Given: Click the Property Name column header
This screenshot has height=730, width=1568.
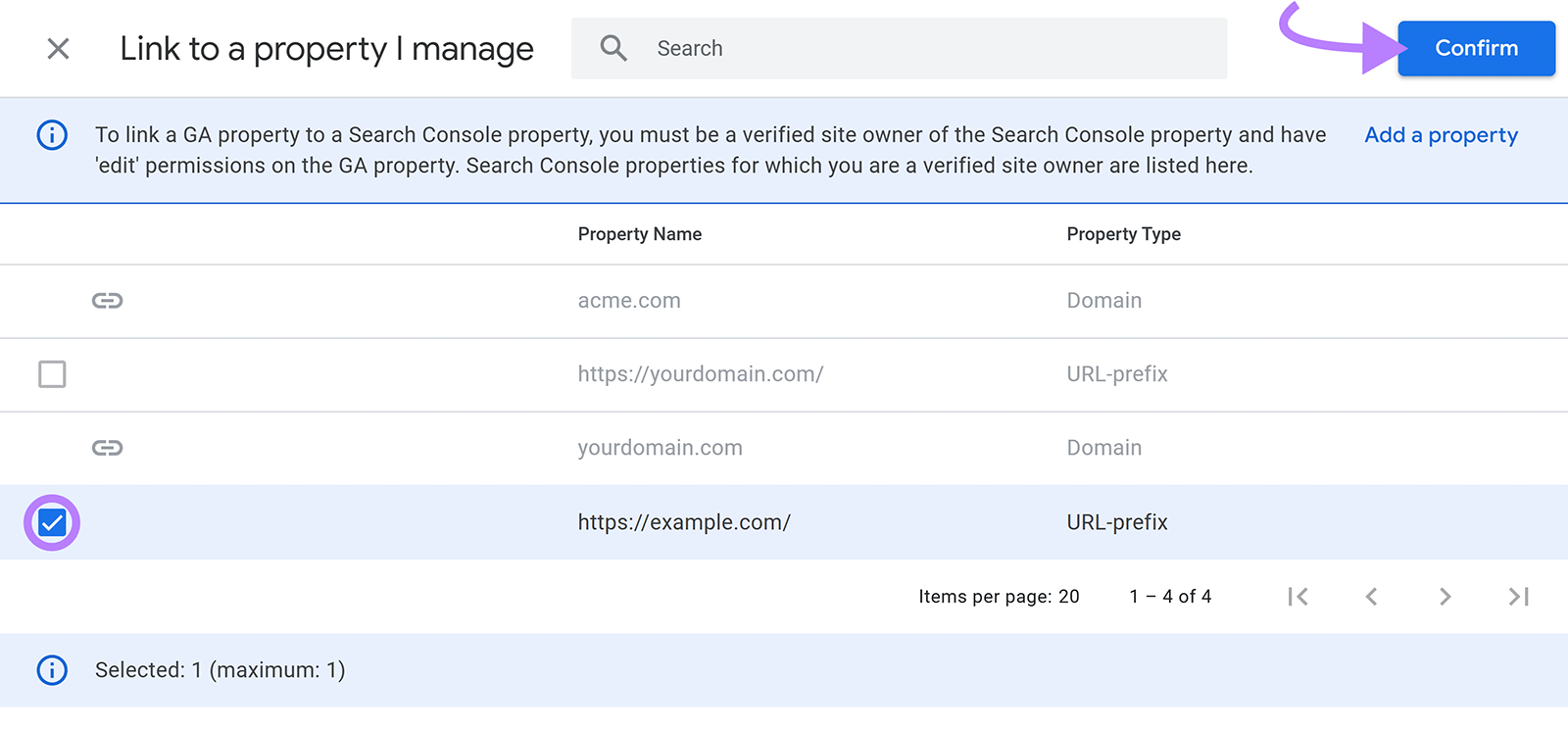Looking at the screenshot, I should [x=639, y=234].
